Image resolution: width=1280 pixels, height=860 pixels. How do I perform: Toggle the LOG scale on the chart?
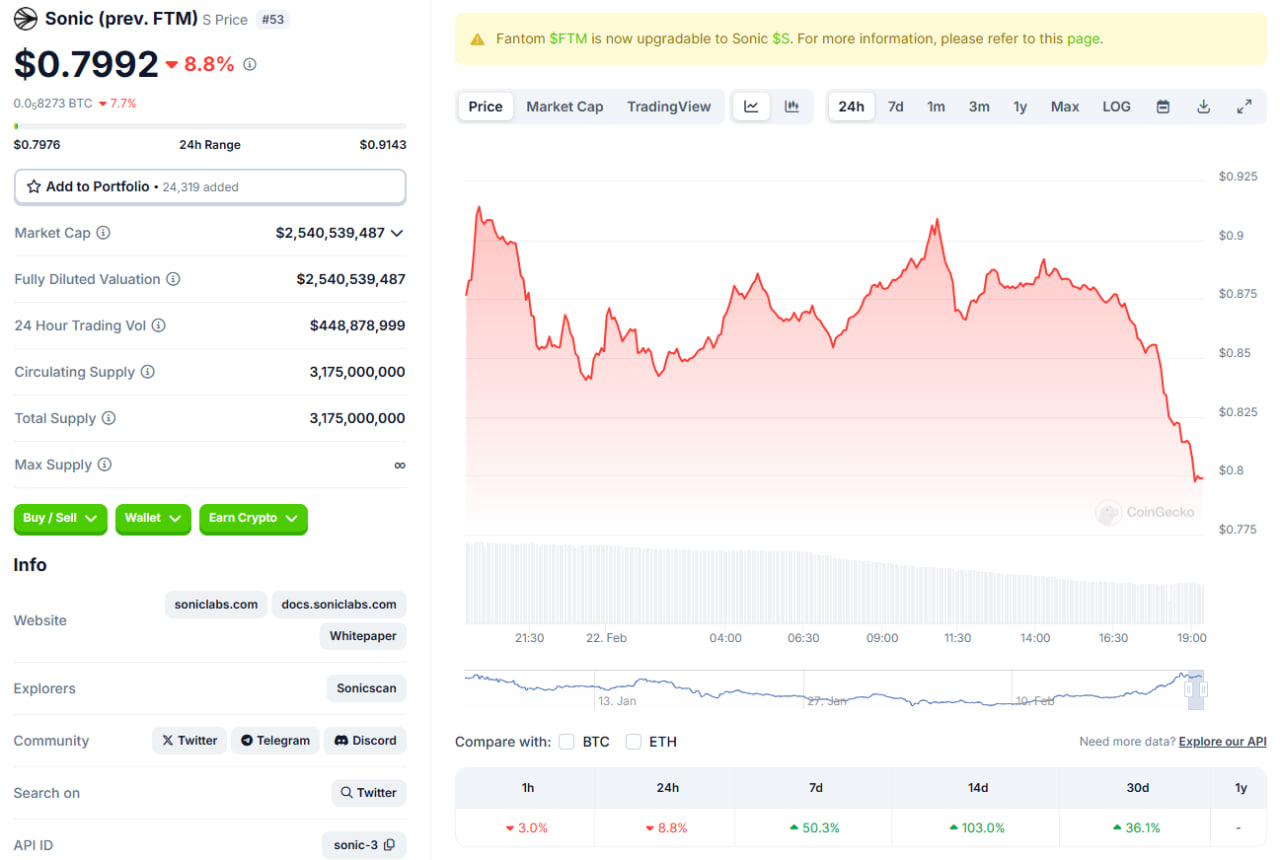tap(1117, 107)
